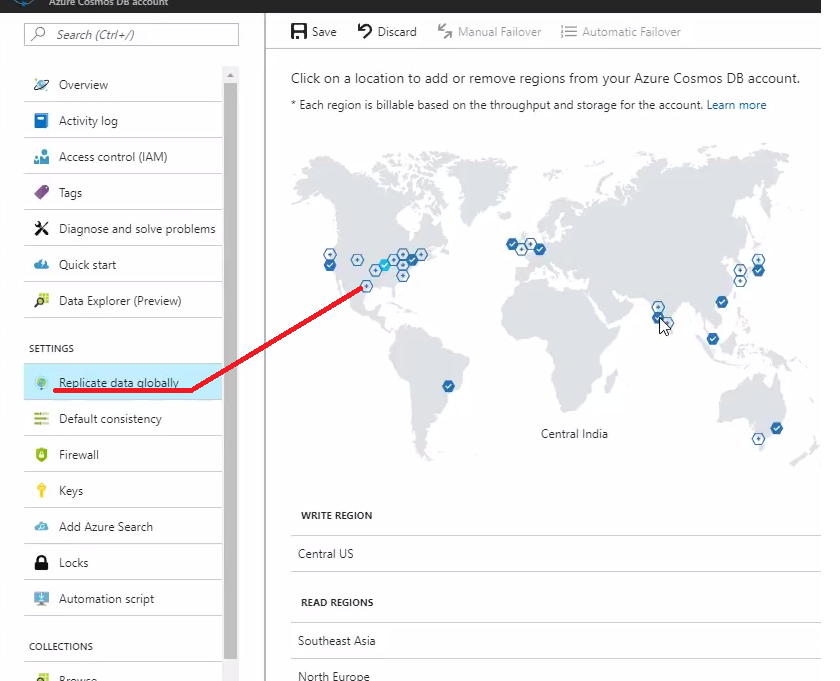Toggle the checked marker on China's coast

click(x=722, y=302)
